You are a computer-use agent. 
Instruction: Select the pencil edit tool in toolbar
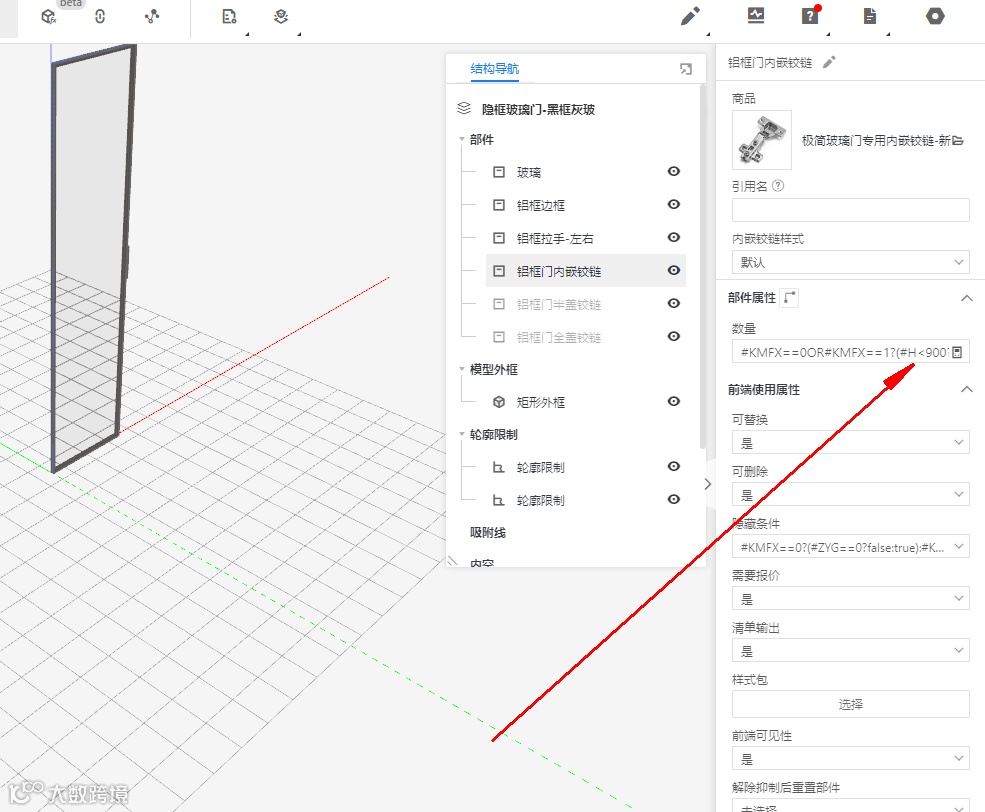[690, 16]
